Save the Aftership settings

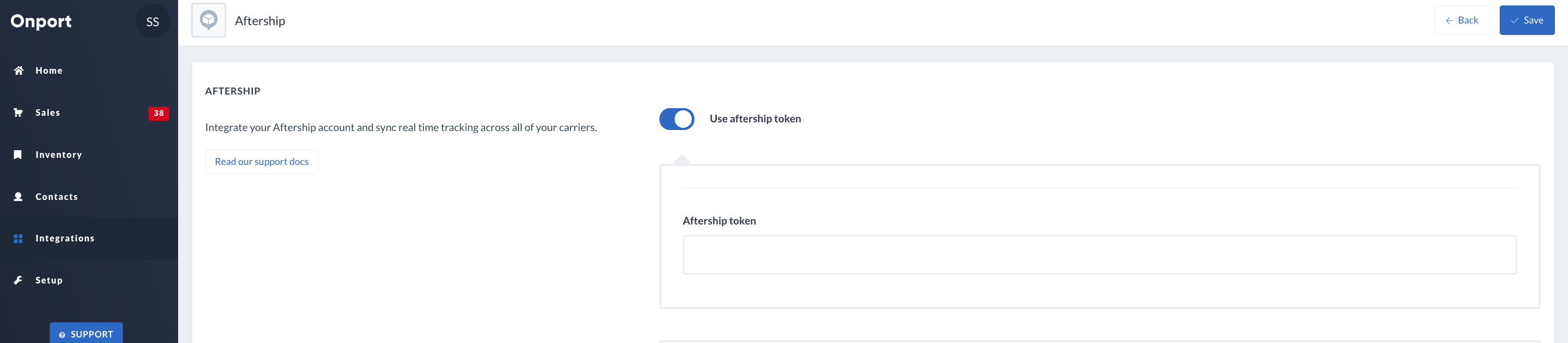pos(1526,20)
